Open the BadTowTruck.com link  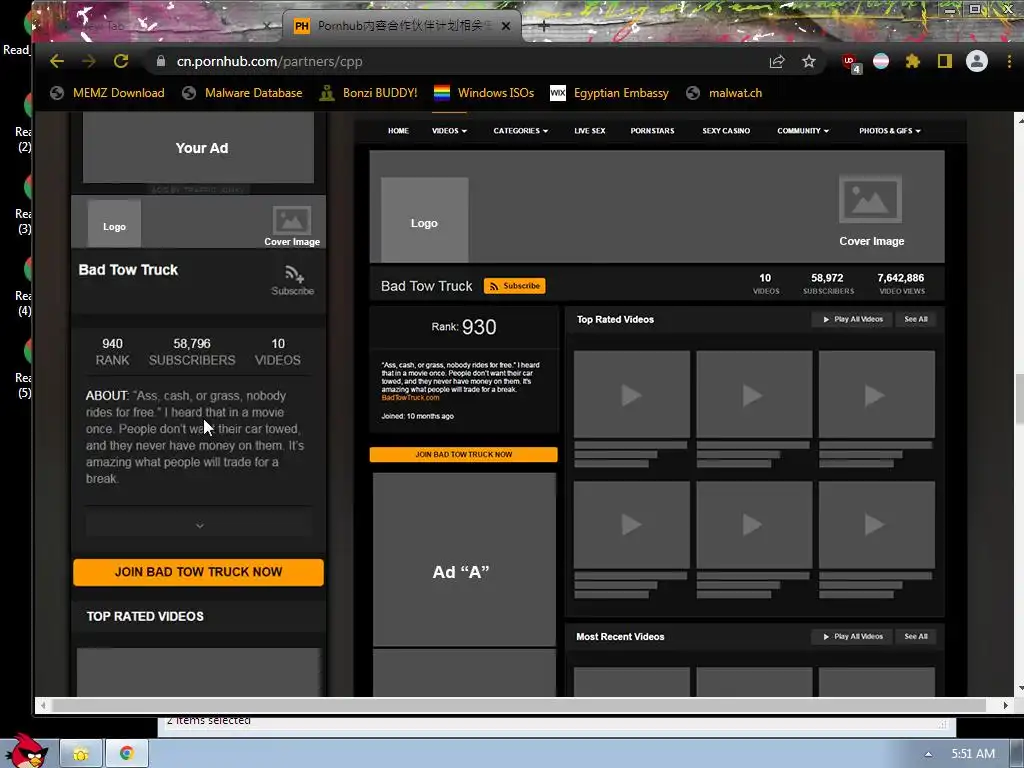410,398
